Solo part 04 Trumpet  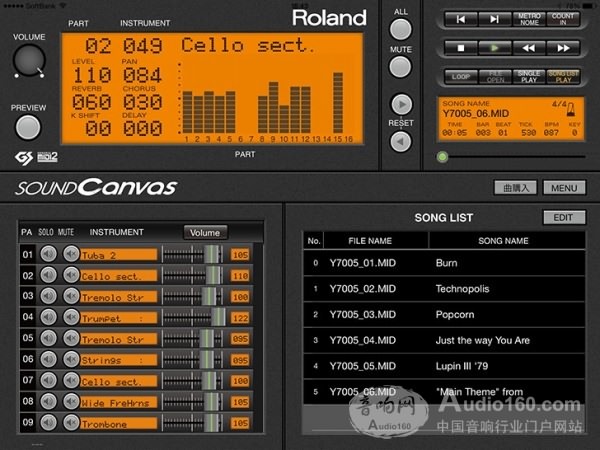[49, 317]
